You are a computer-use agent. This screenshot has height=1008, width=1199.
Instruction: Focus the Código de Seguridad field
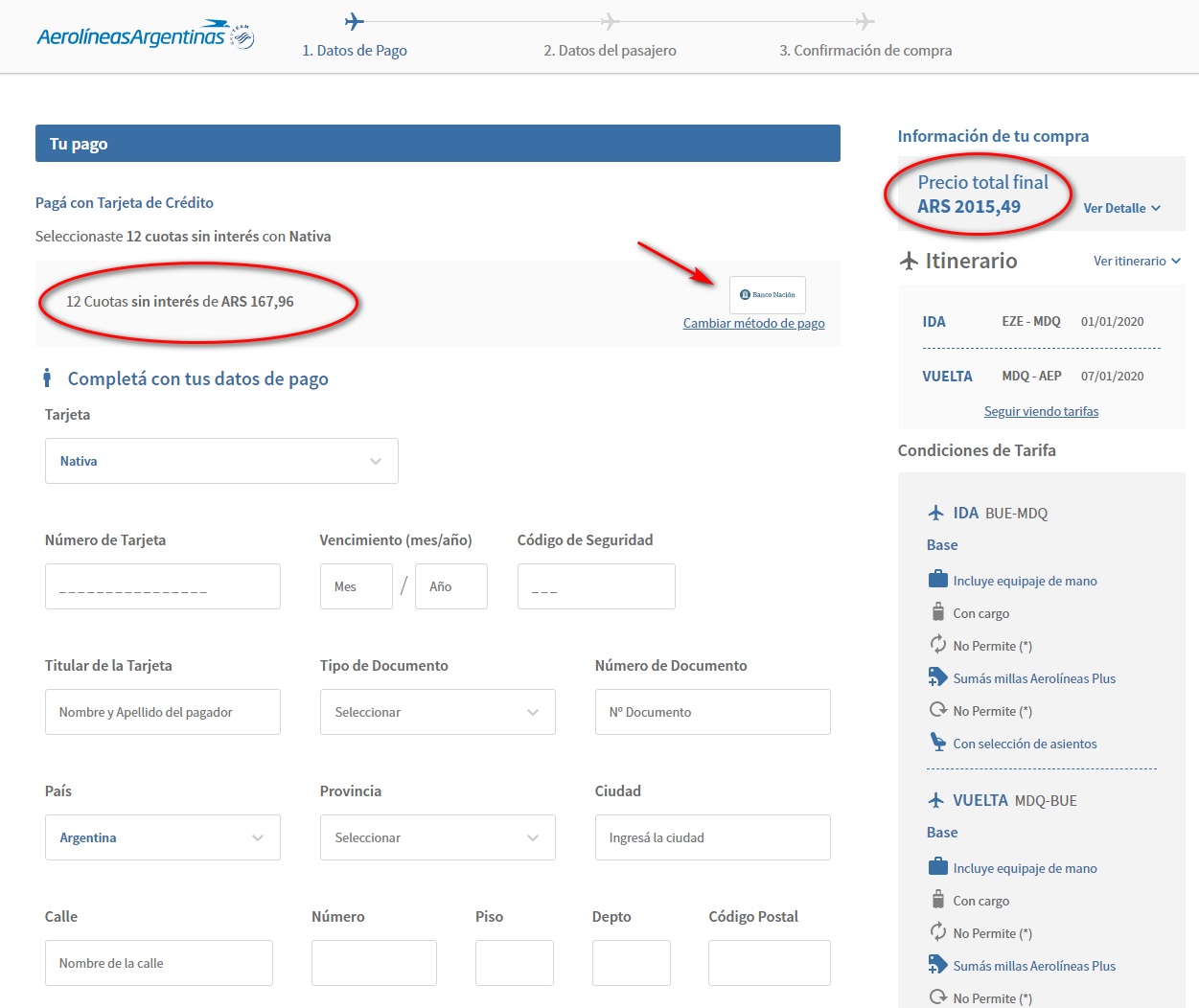click(596, 586)
